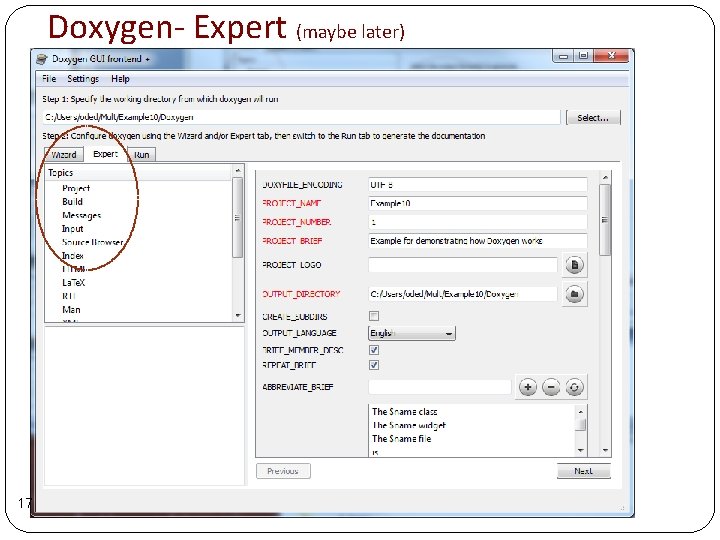The width and height of the screenshot is (720, 540).
Task: Add entry to ABBREVIATE_BRIEF with plus icon
Action: [x=528, y=387]
